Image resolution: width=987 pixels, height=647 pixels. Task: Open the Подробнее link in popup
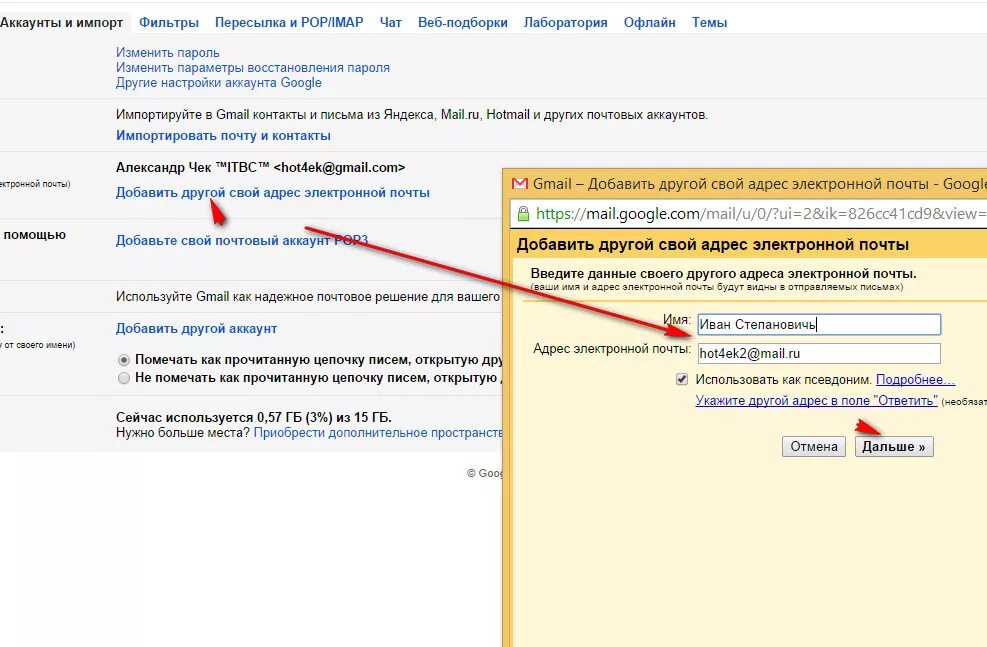[x=915, y=380]
